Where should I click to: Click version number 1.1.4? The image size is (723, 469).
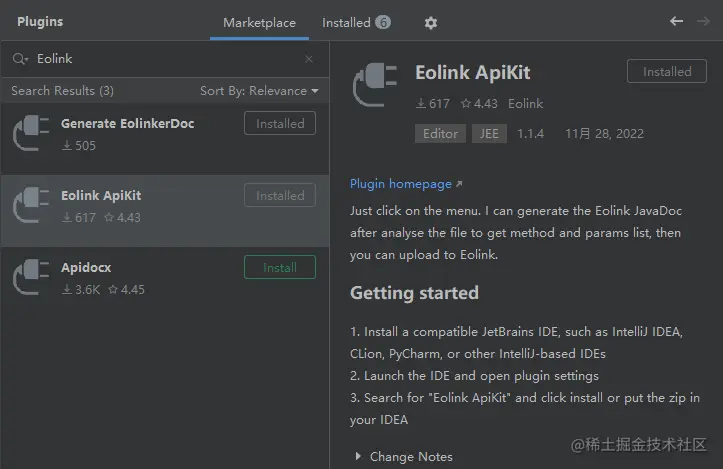530,134
